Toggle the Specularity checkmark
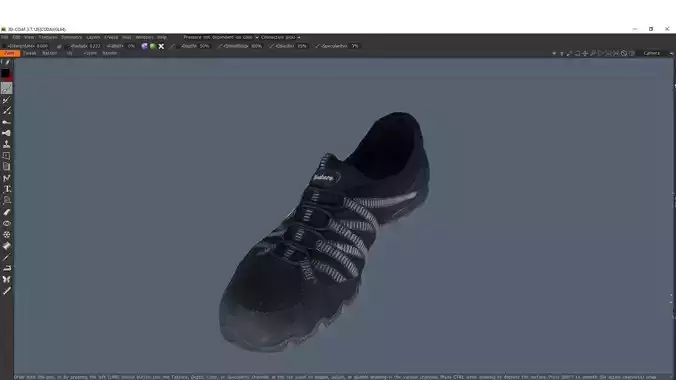This screenshot has height=380, width=676. coord(318,46)
